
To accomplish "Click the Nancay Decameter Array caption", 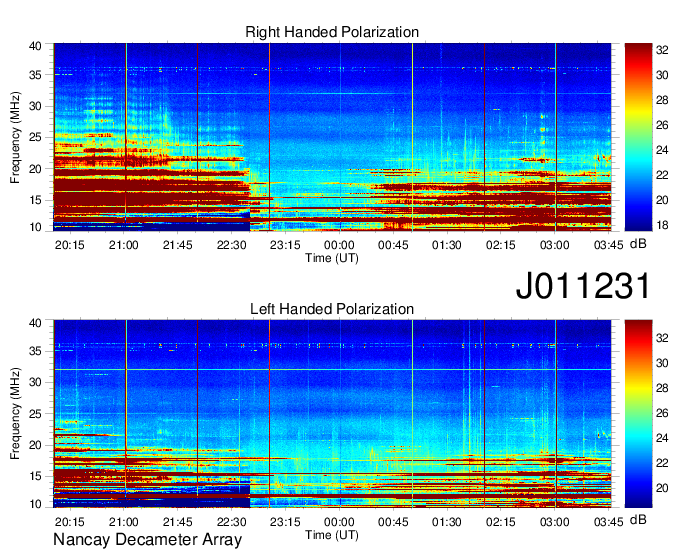I will 147,540.
